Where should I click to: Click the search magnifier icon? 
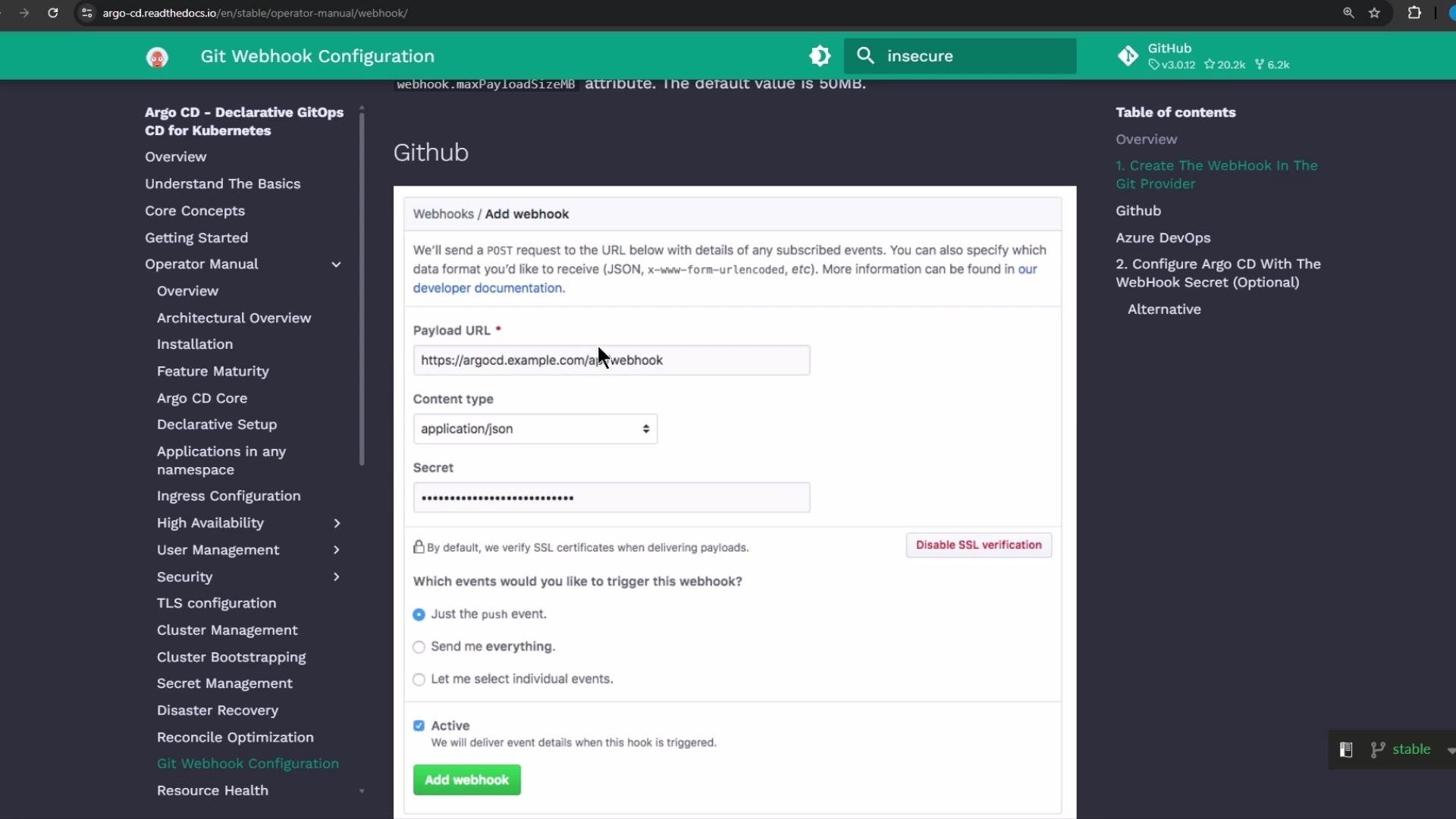[x=865, y=55]
